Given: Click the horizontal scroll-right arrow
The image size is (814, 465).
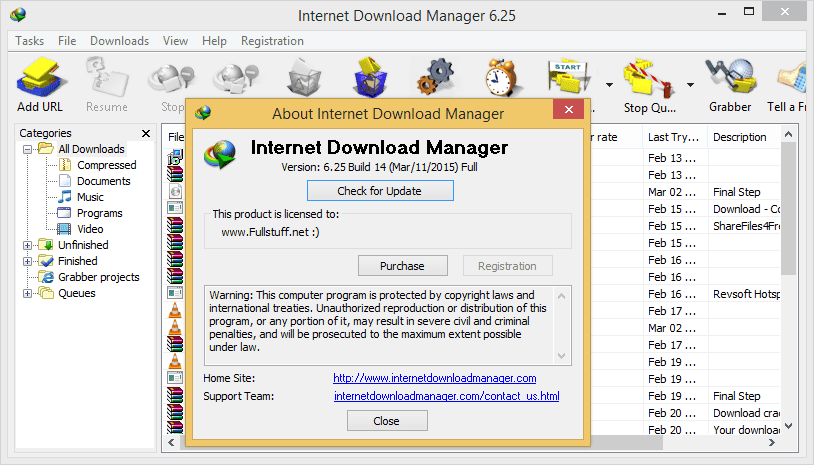Looking at the screenshot, I should point(772,443).
